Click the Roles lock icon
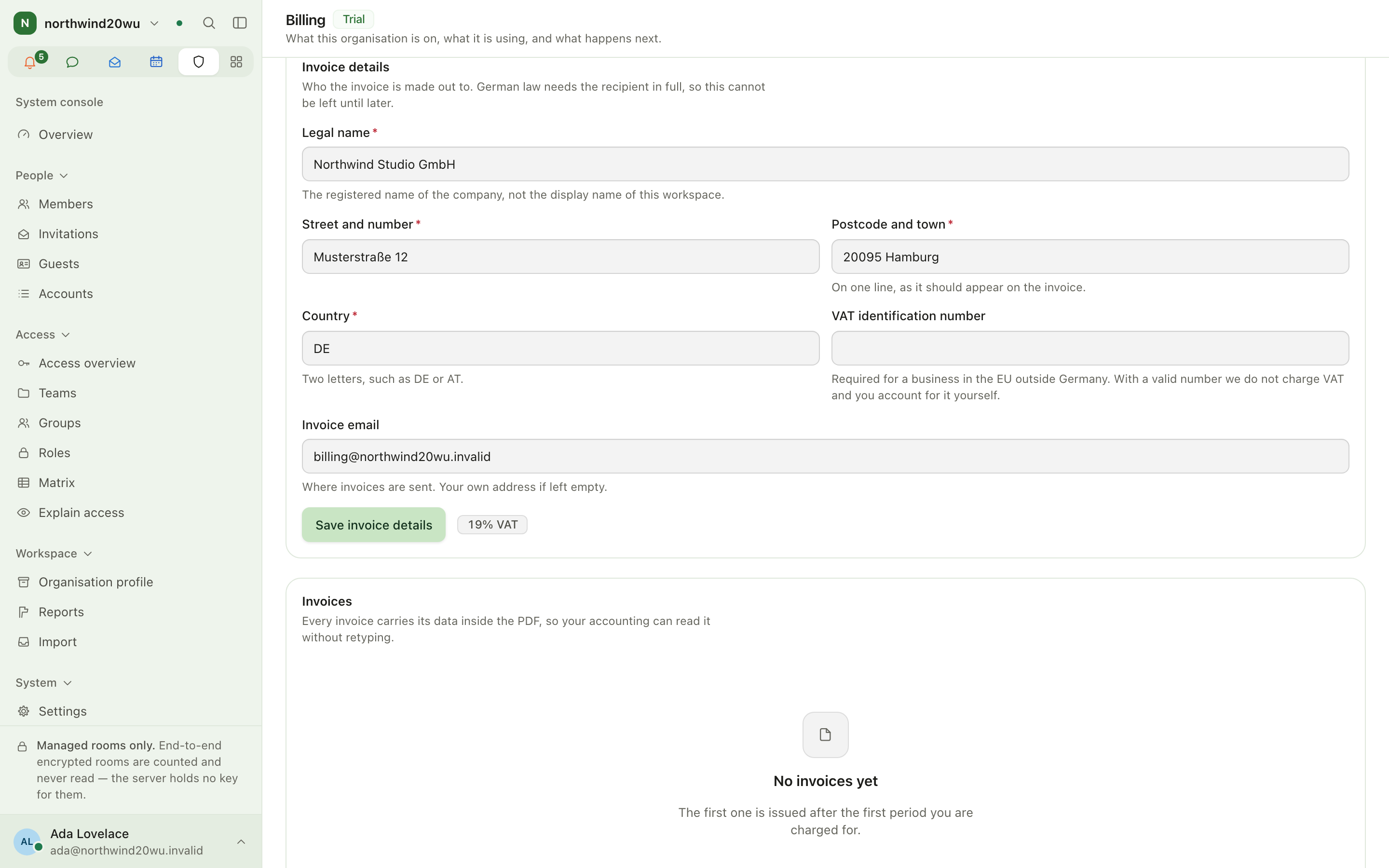The width and height of the screenshot is (1389, 868). pos(24,453)
